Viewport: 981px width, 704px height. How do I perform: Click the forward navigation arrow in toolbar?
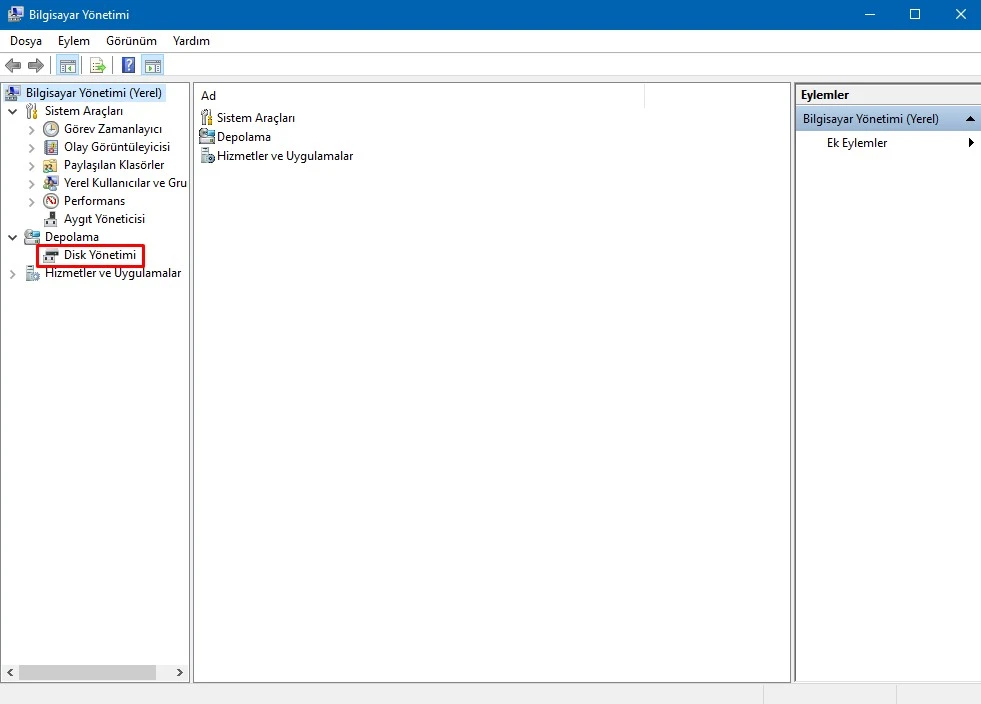(36, 64)
